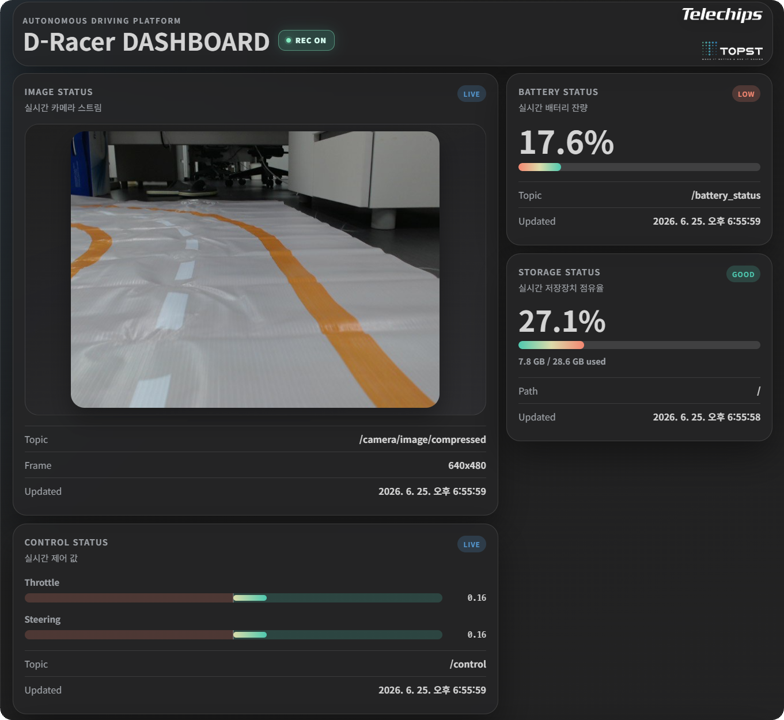Click the storage usage progress bar
This screenshot has height=720, width=784.
(639, 345)
